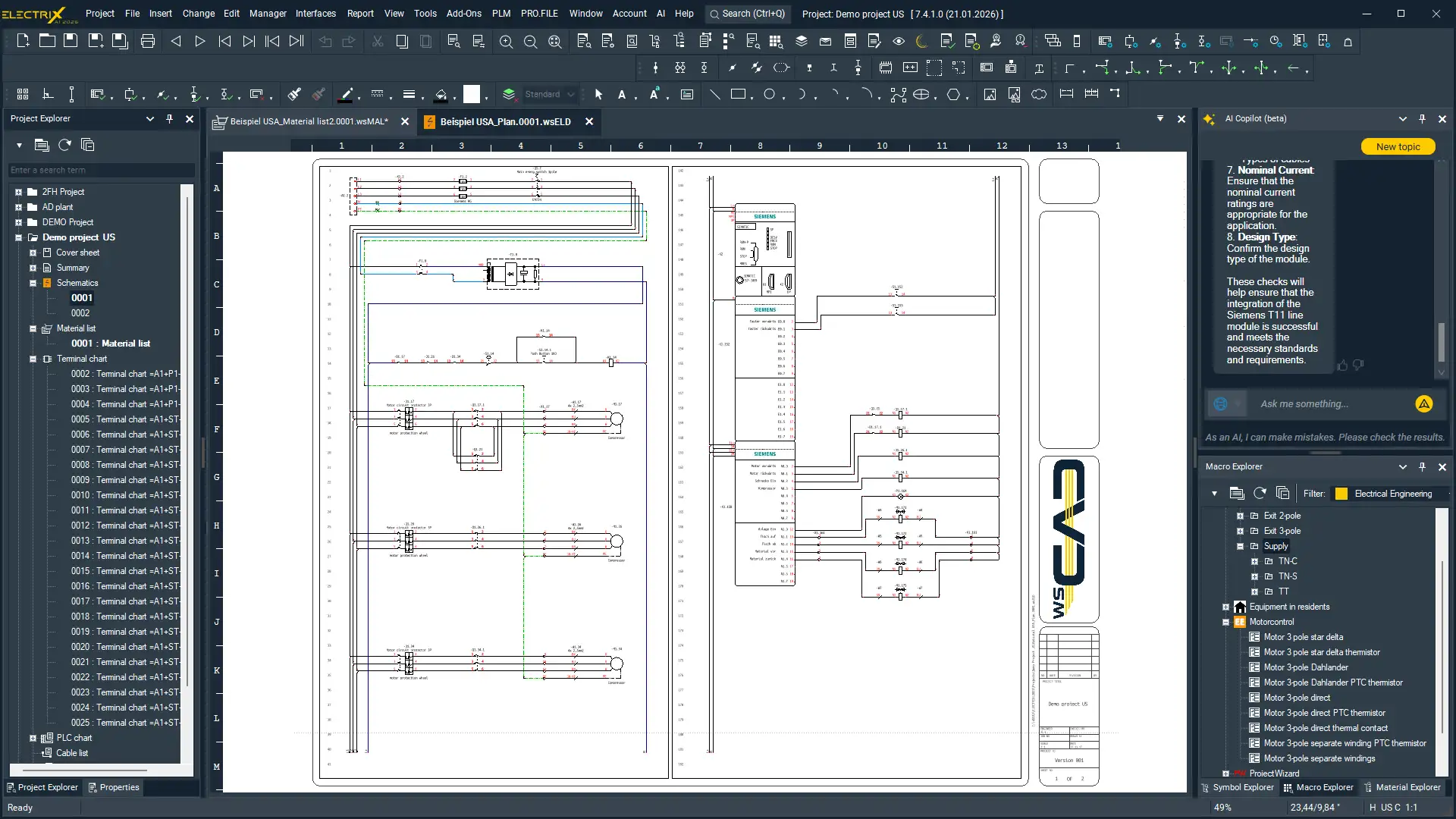Viewport: 1456px width, 819px height.
Task: Click the Zoom in magnifier icon
Action: 506,42
